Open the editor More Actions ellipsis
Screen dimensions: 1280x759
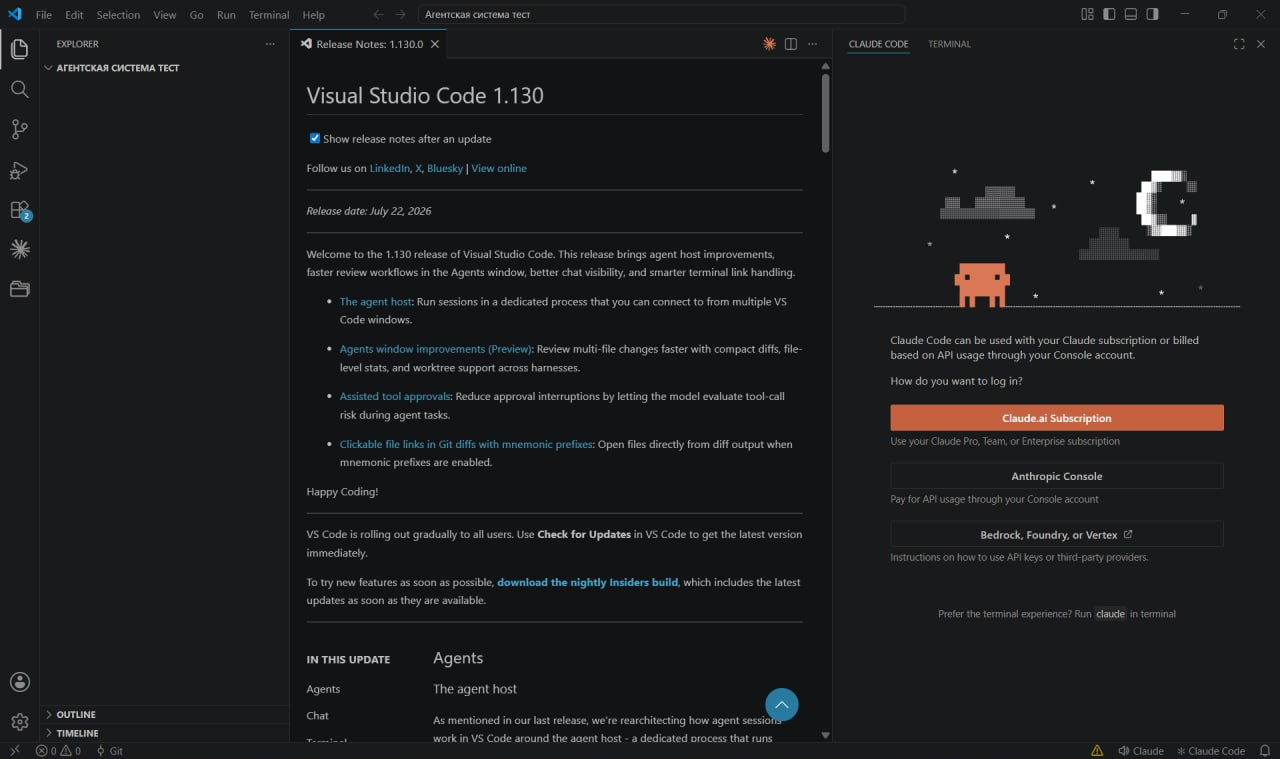coord(813,44)
